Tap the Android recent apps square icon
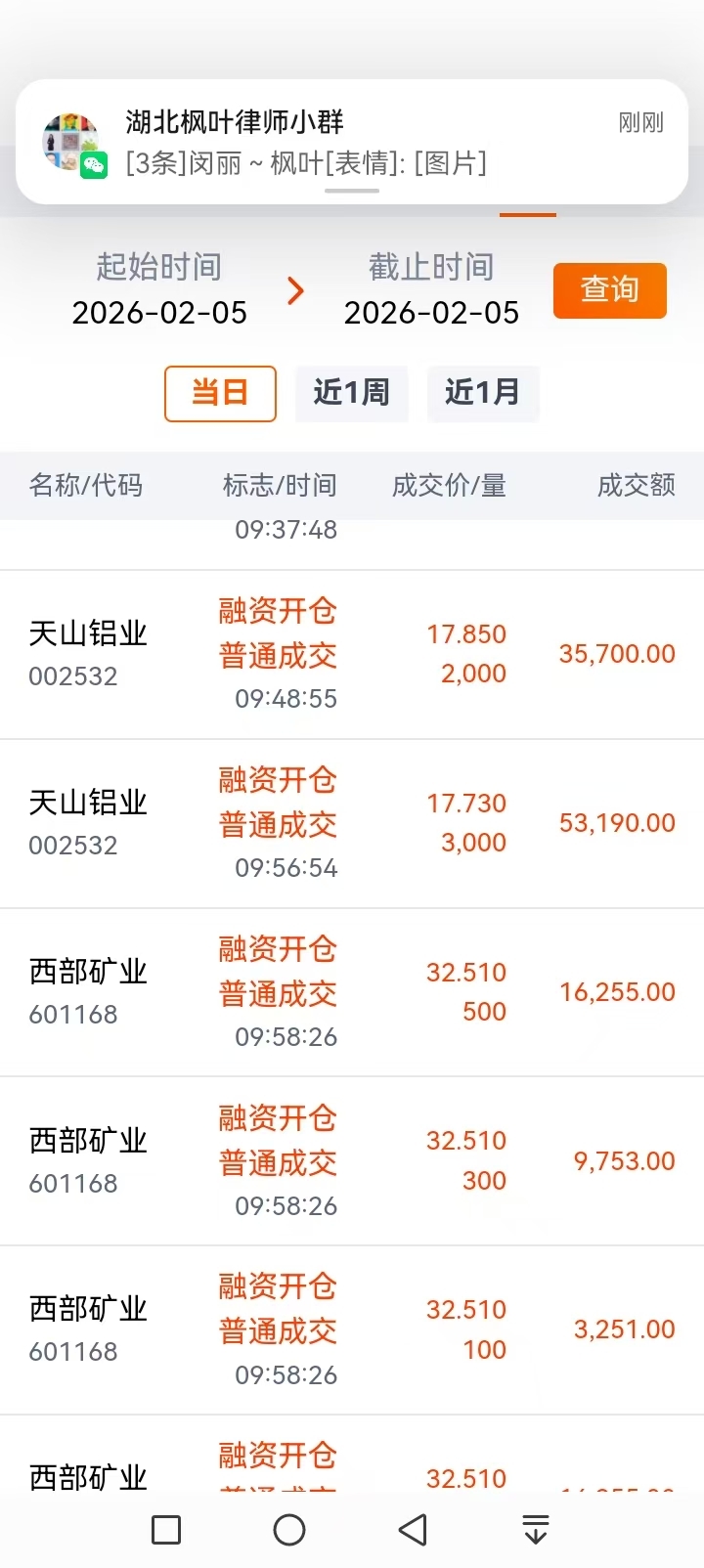This screenshot has width=704, height=1568. 166,1530
